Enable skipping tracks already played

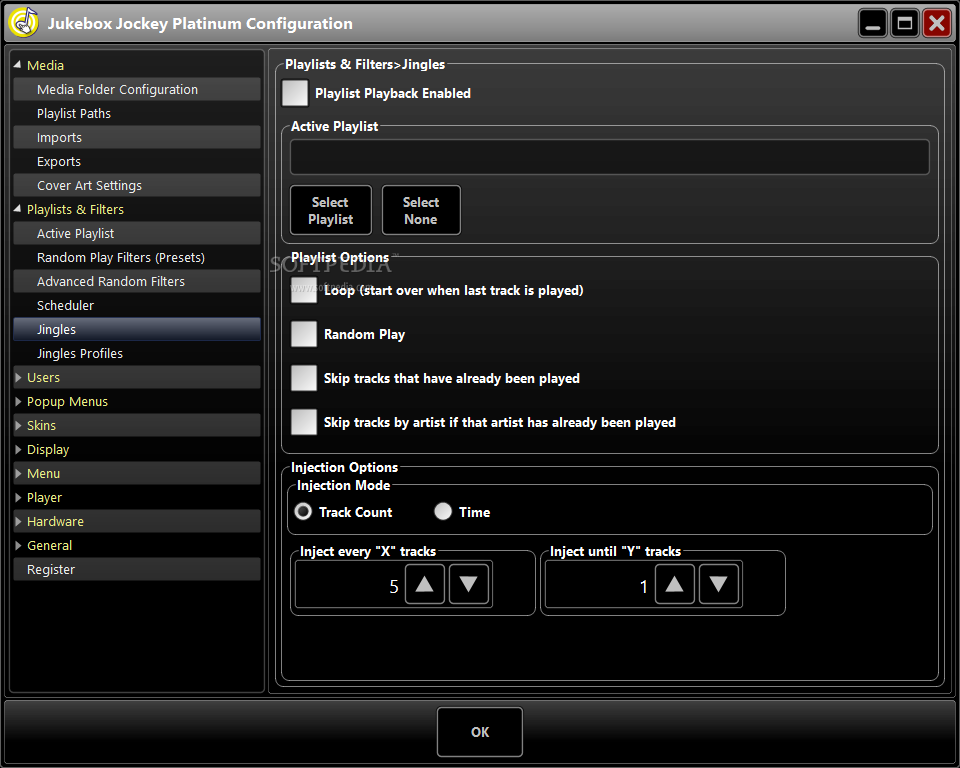tap(304, 378)
